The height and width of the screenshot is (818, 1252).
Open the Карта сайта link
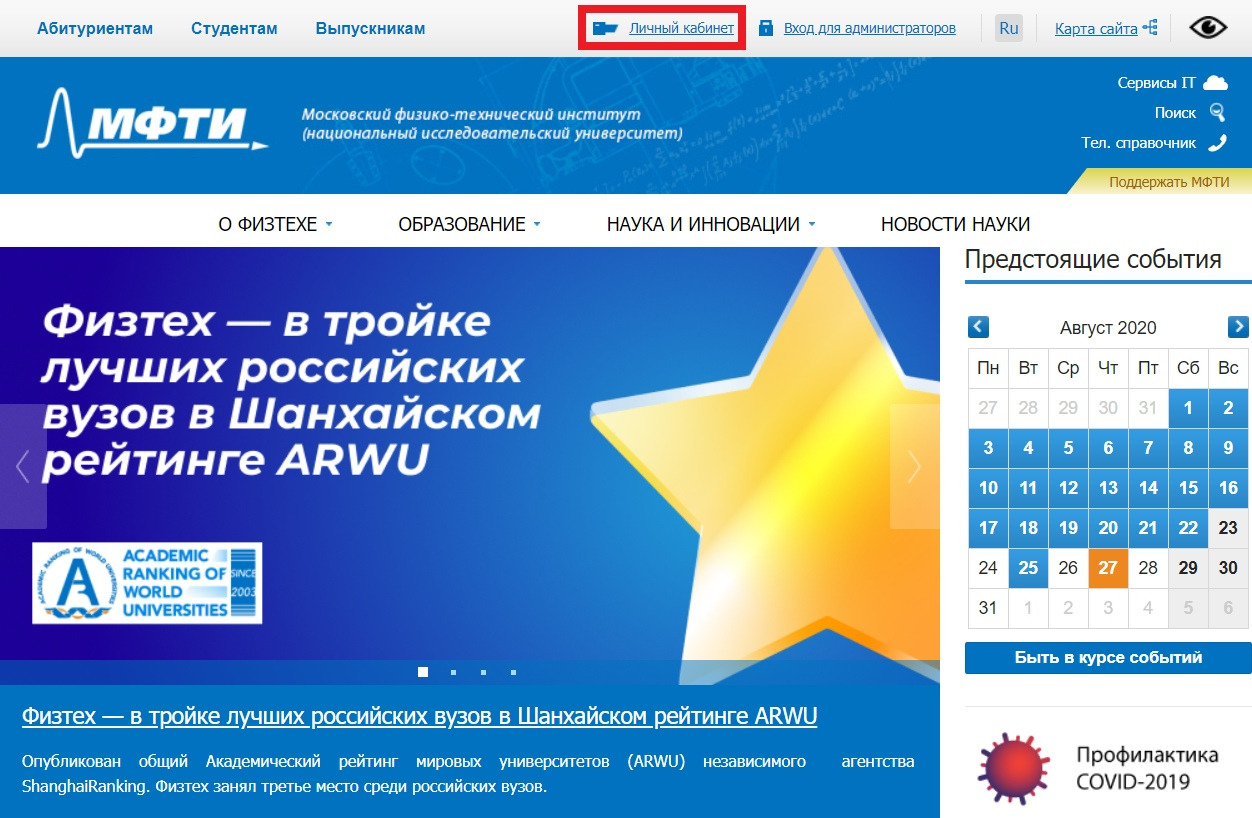tap(1096, 28)
